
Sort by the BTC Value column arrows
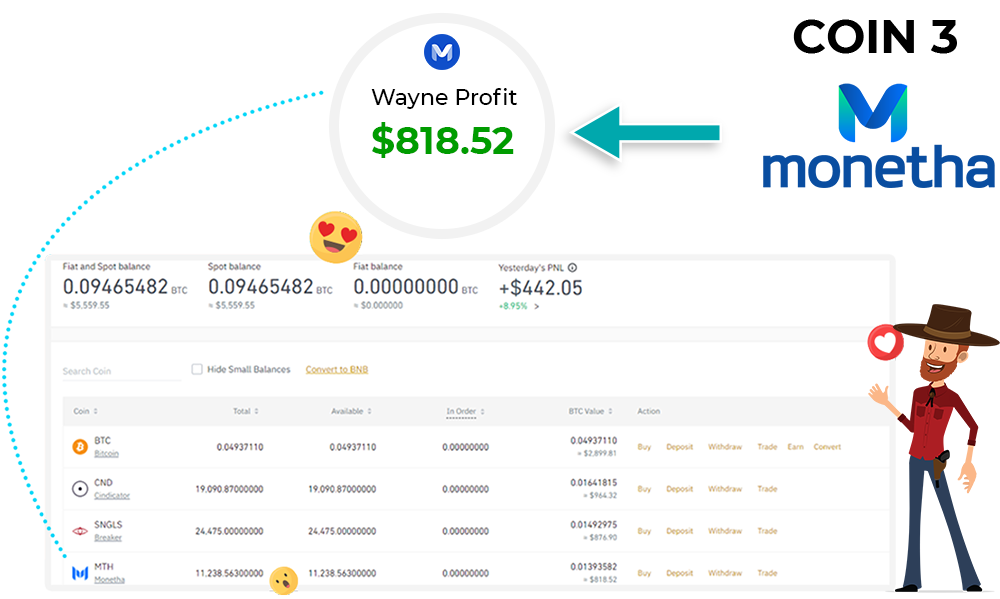tap(608, 411)
